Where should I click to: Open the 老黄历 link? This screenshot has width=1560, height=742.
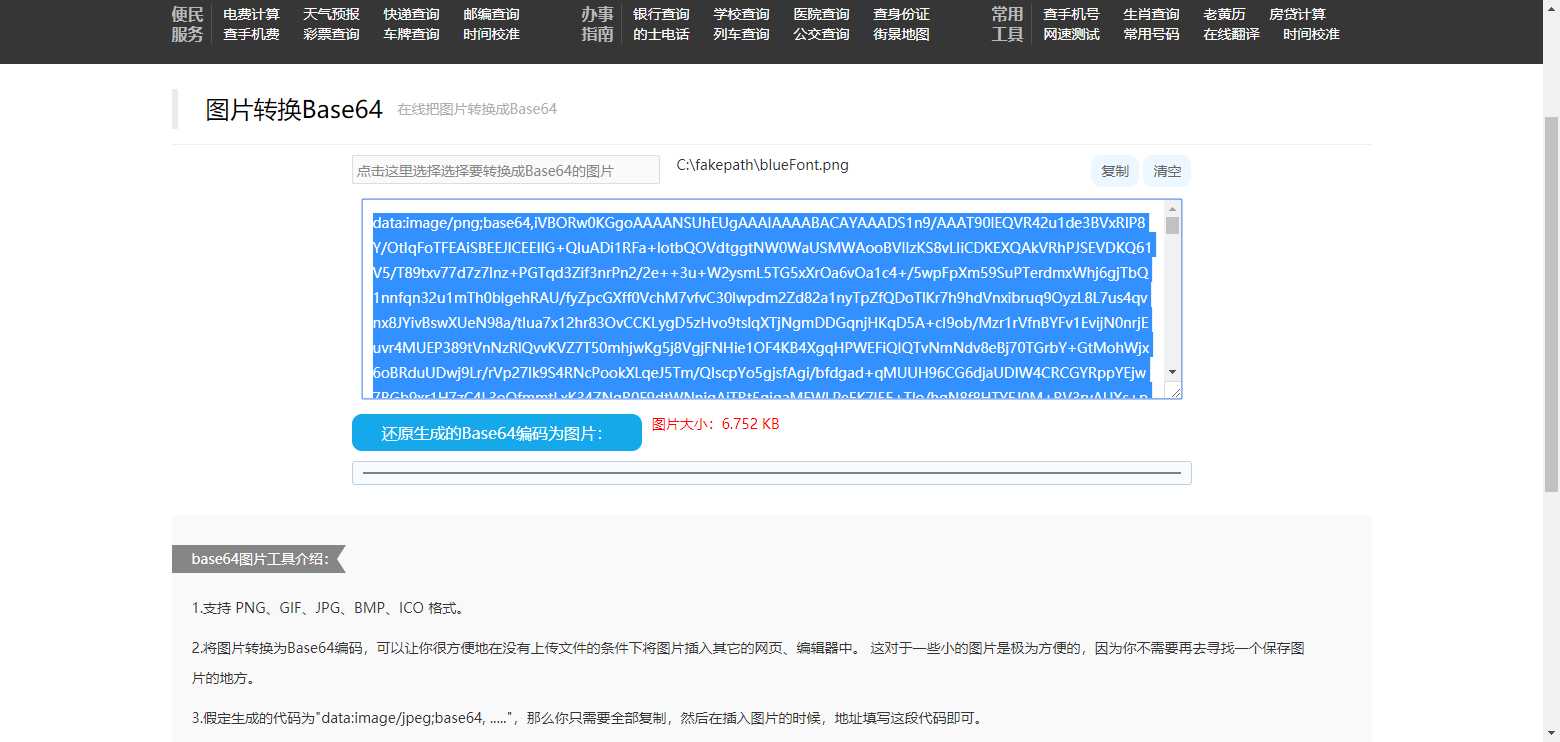pos(1224,14)
